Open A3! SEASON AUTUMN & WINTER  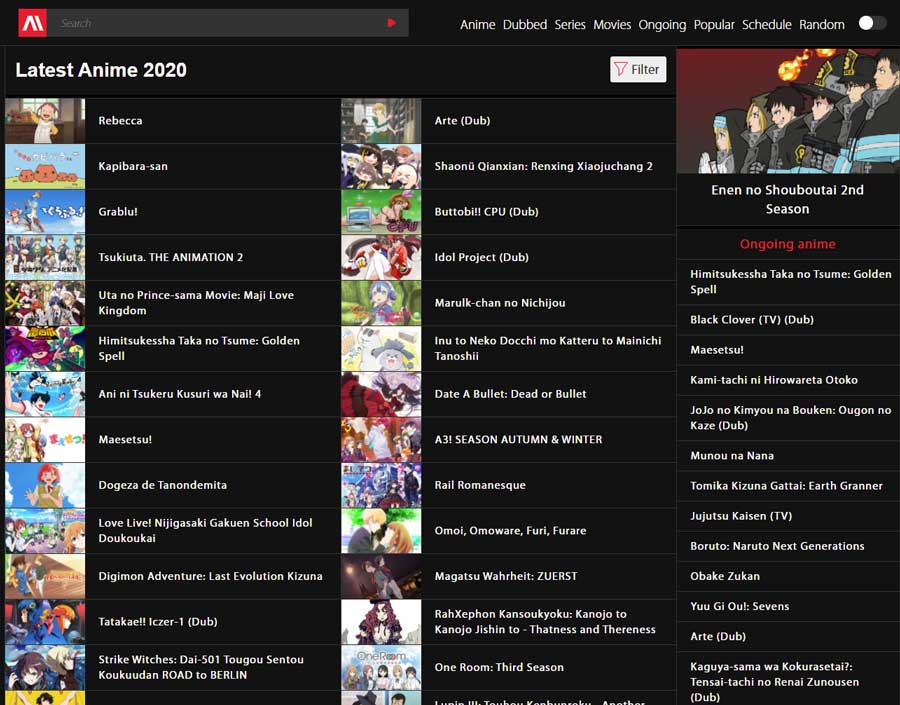(518, 439)
